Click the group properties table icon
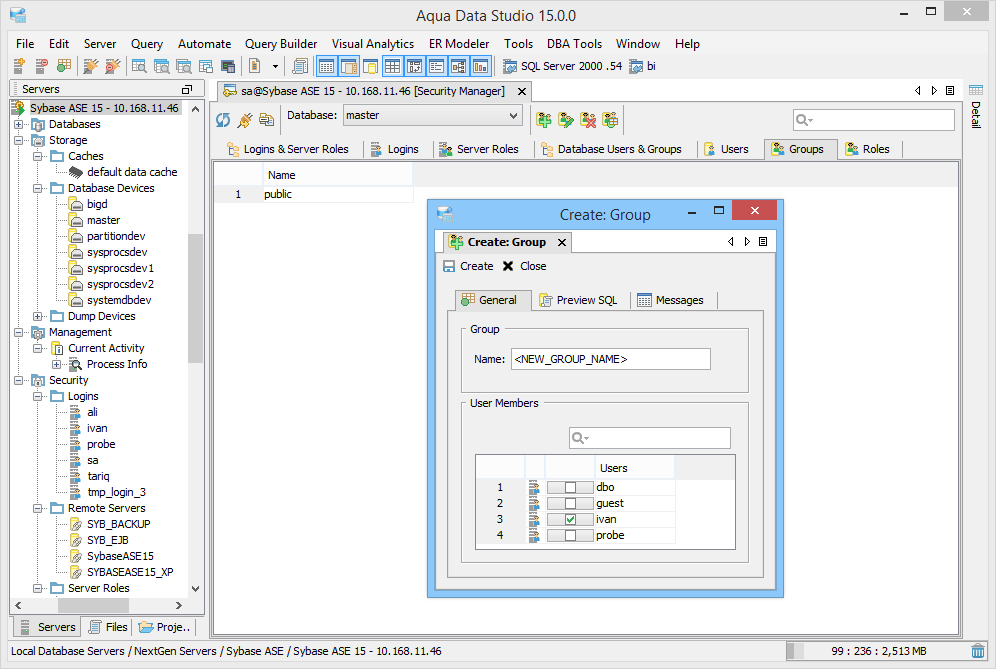This screenshot has height=669, width=996. [610, 119]
